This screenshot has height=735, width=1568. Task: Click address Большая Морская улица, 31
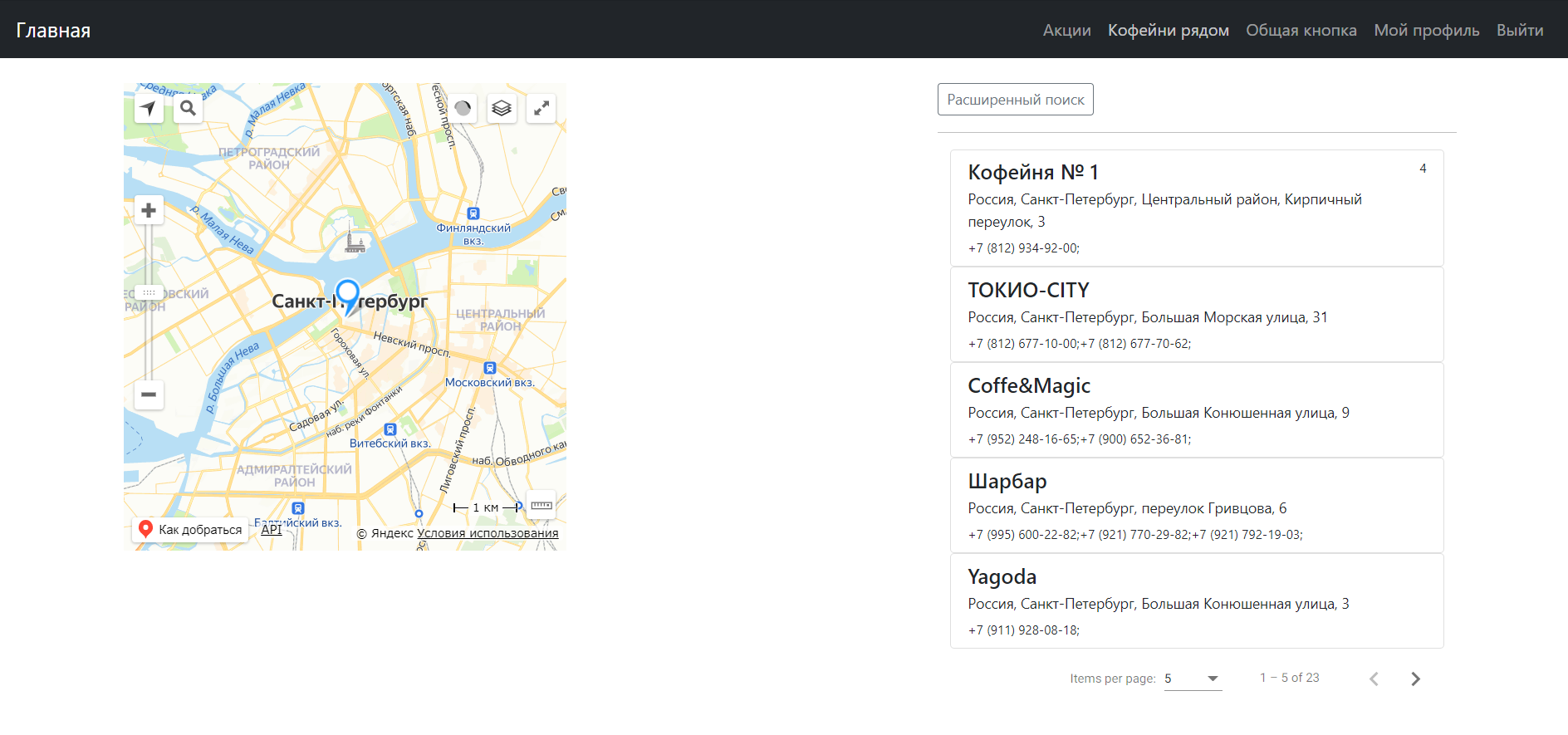point(1234,317)
